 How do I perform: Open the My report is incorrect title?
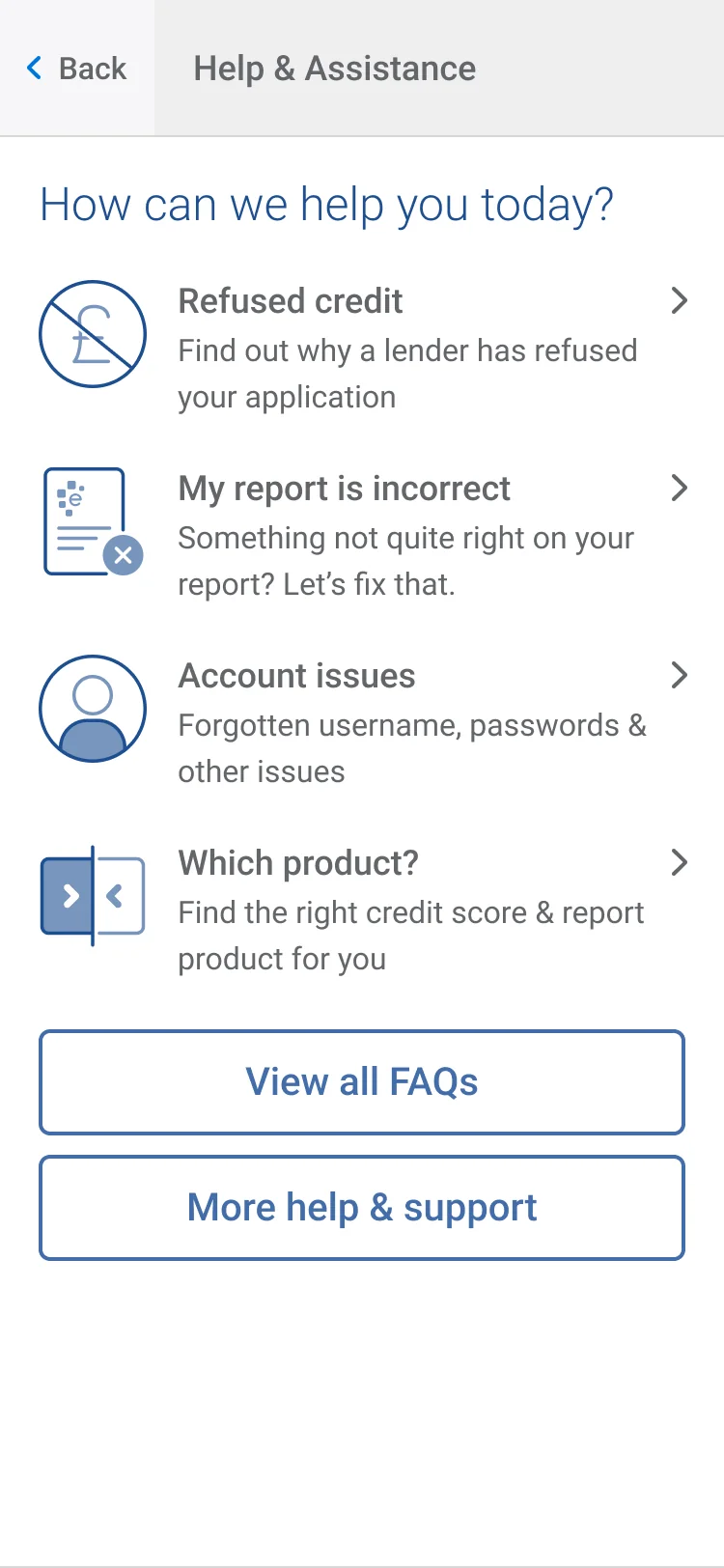click(344, 489)
